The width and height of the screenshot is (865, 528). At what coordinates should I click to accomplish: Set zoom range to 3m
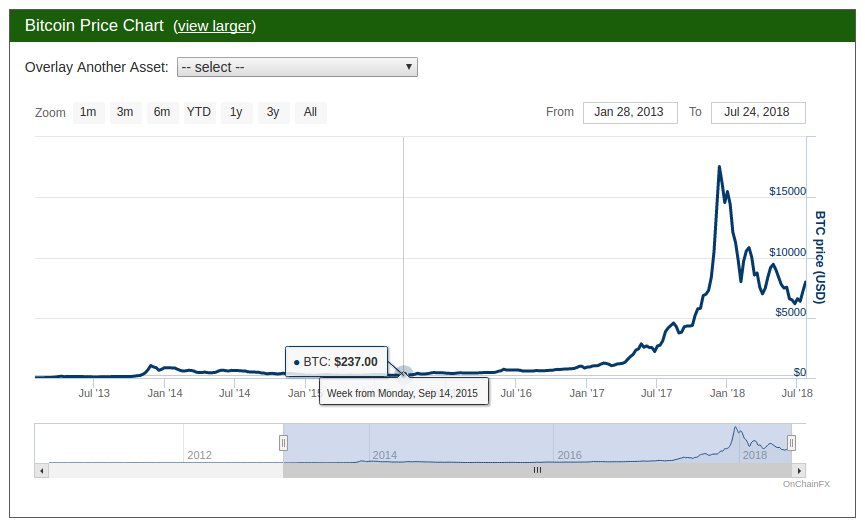[x=125, y=112]
